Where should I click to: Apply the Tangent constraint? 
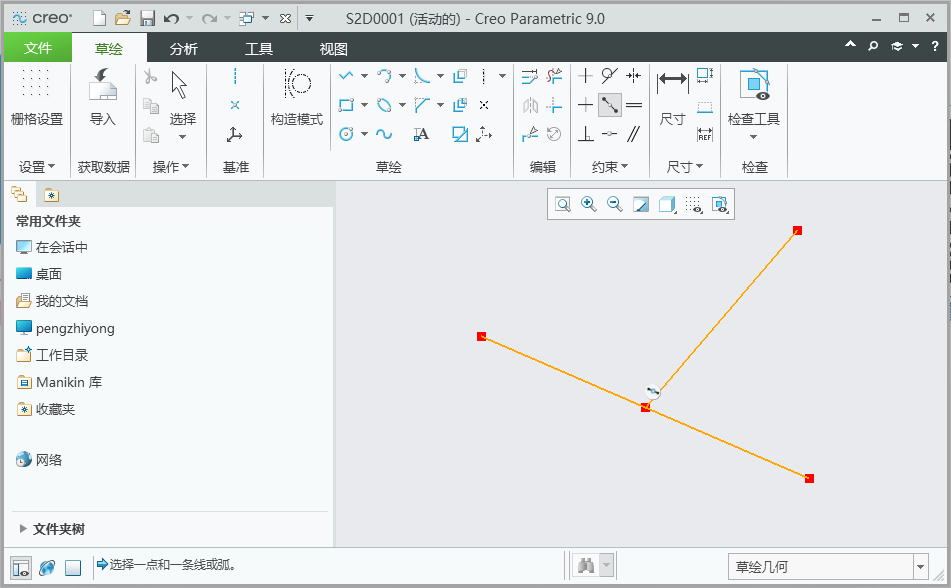610,76
